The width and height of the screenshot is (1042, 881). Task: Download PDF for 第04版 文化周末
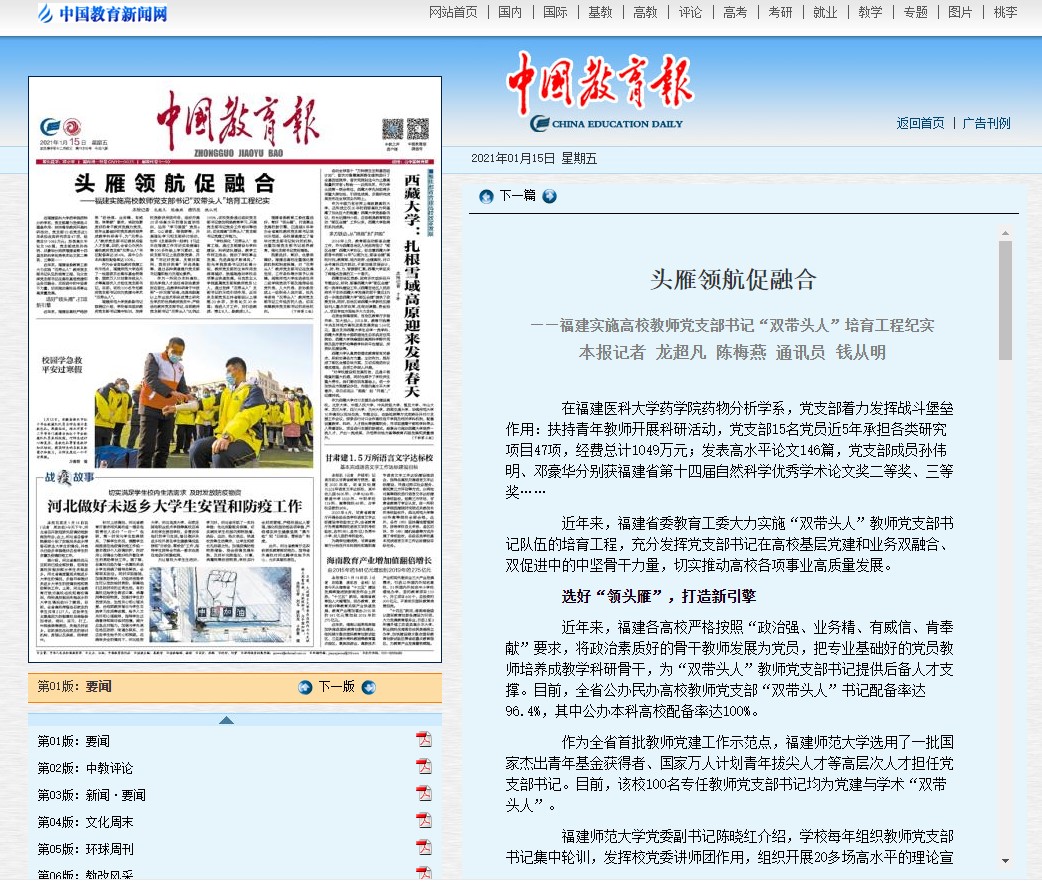(424, 821)
